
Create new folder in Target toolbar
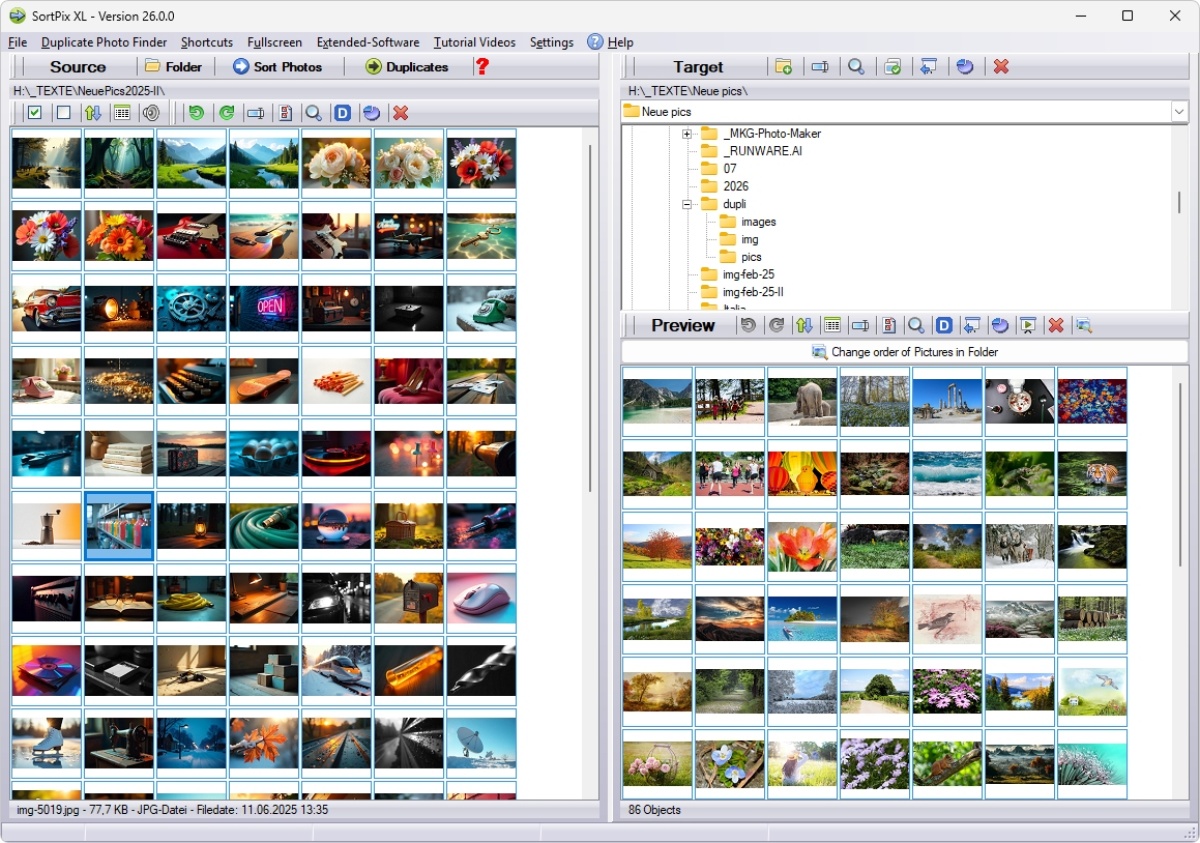(x=784, y=67)
